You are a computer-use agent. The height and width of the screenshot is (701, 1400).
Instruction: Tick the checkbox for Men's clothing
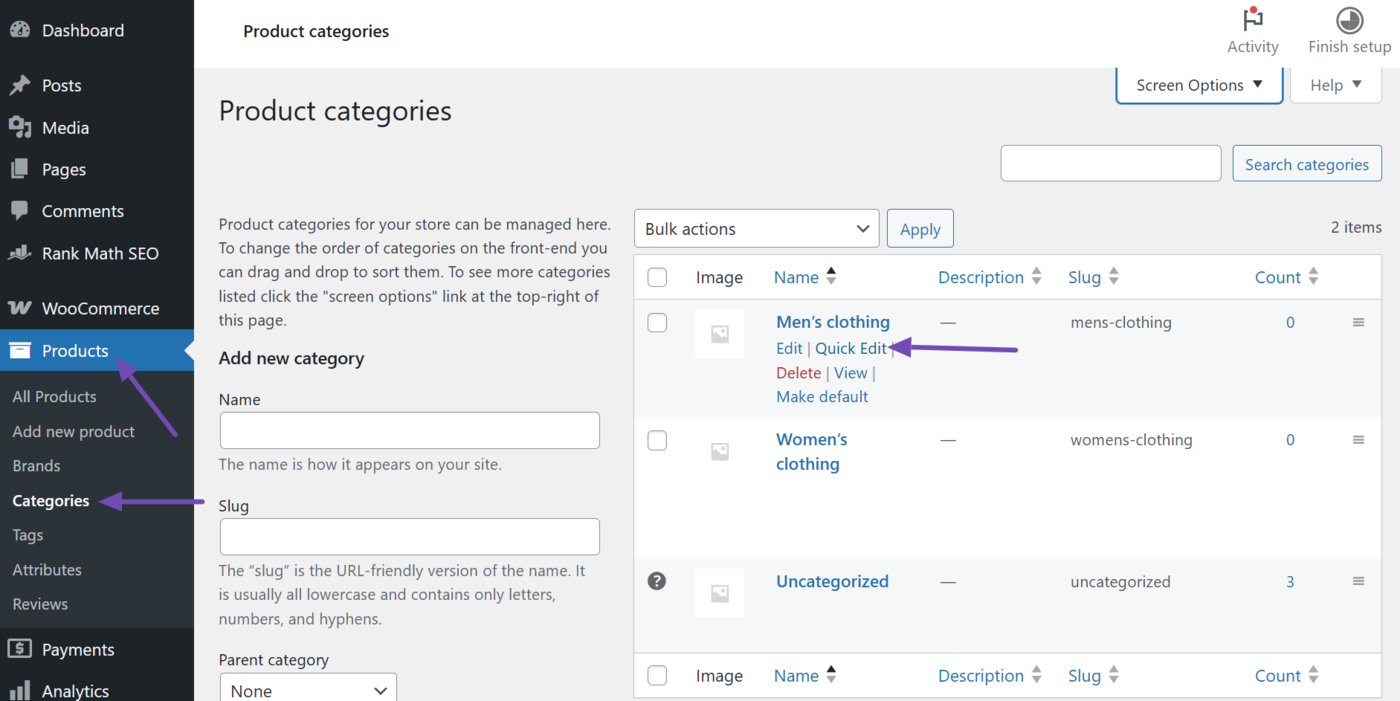pyautogui.click(x=657, y=322)
